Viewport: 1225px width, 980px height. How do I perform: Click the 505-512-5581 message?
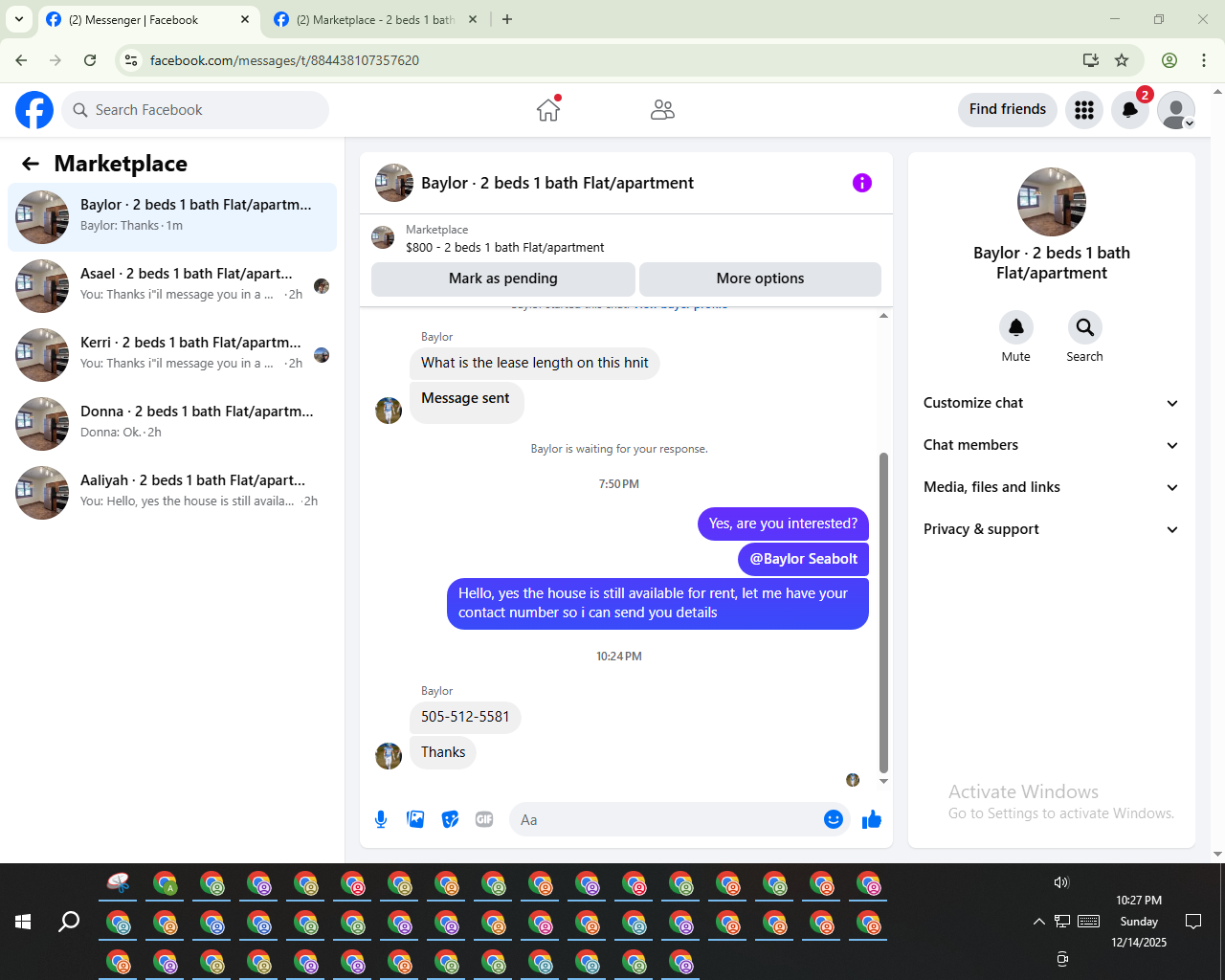click(x=465, y=717)
